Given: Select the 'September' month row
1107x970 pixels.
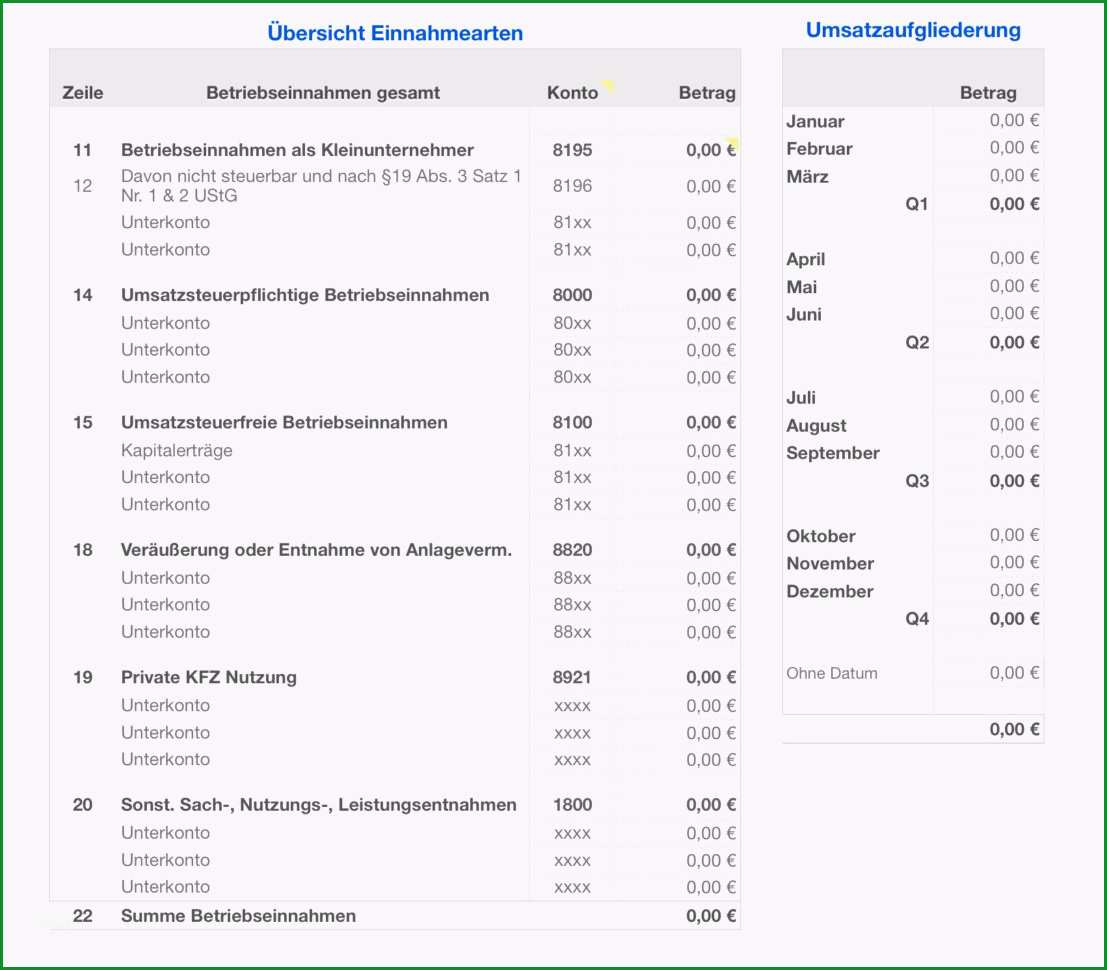Looking at the screenshot, I should tap(913, 453).
